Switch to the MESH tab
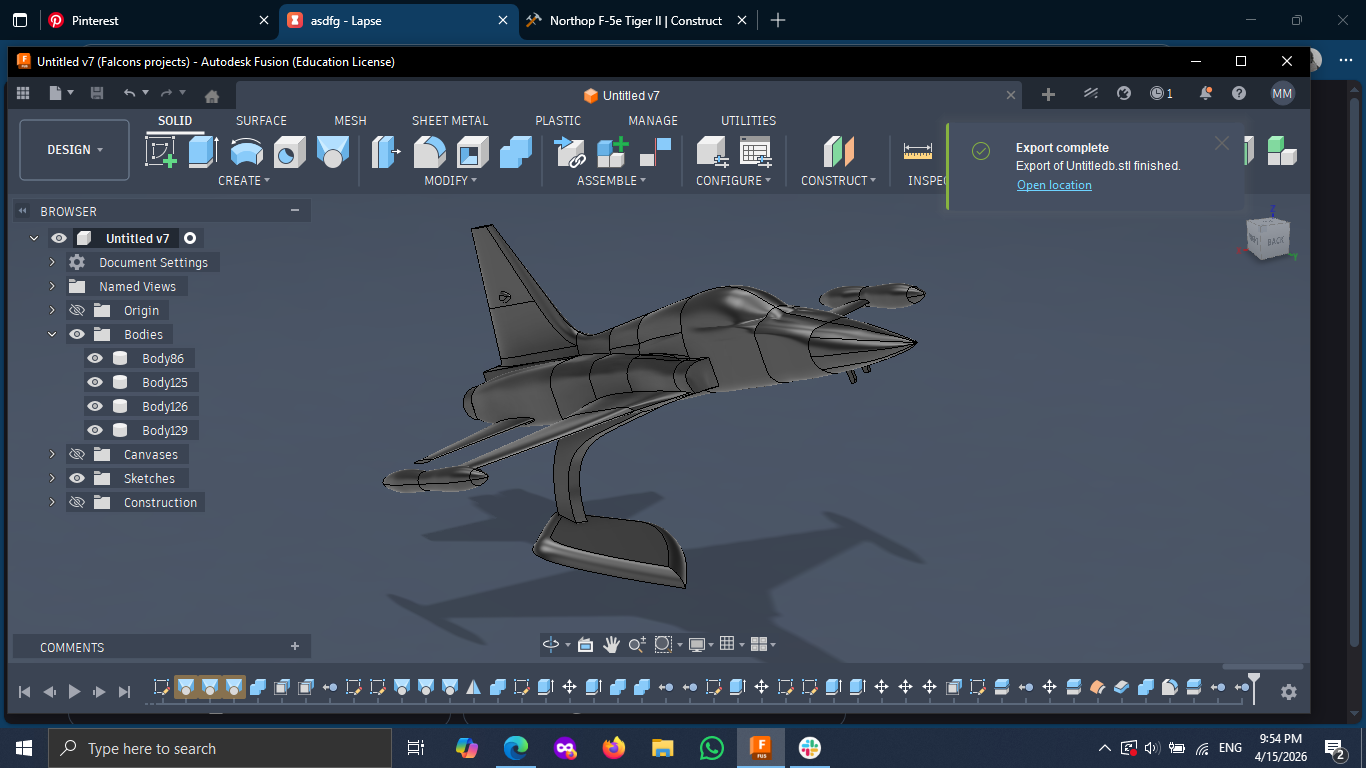 pos(350,120)
